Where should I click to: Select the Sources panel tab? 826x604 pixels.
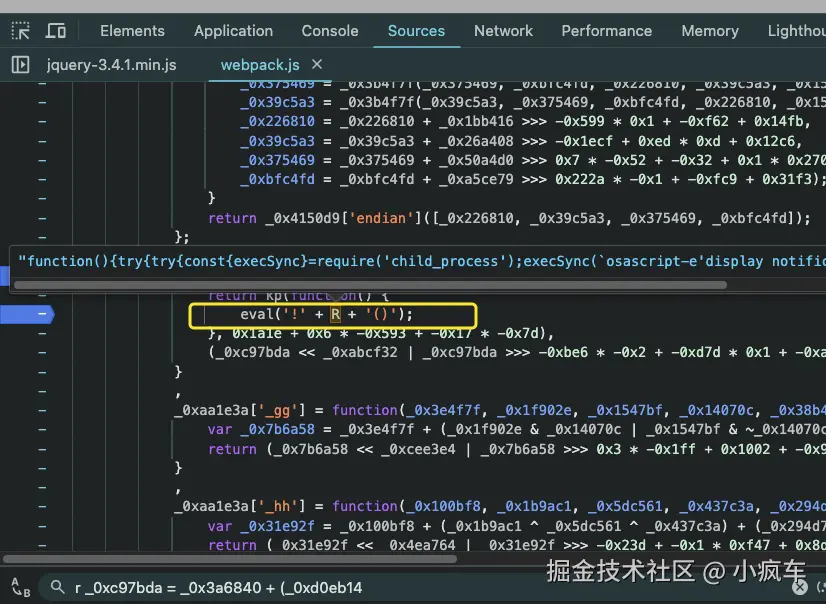tap(416, 31)
